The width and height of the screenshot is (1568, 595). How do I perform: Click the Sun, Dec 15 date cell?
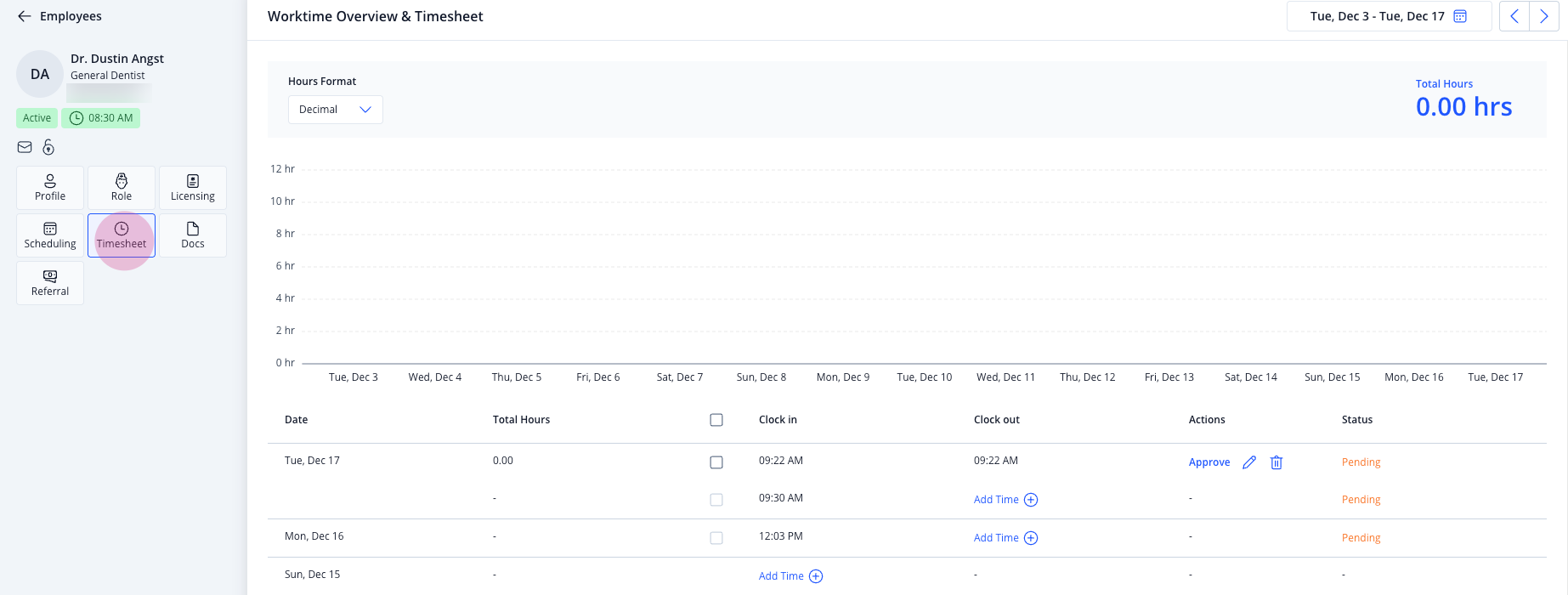[312, 575]
